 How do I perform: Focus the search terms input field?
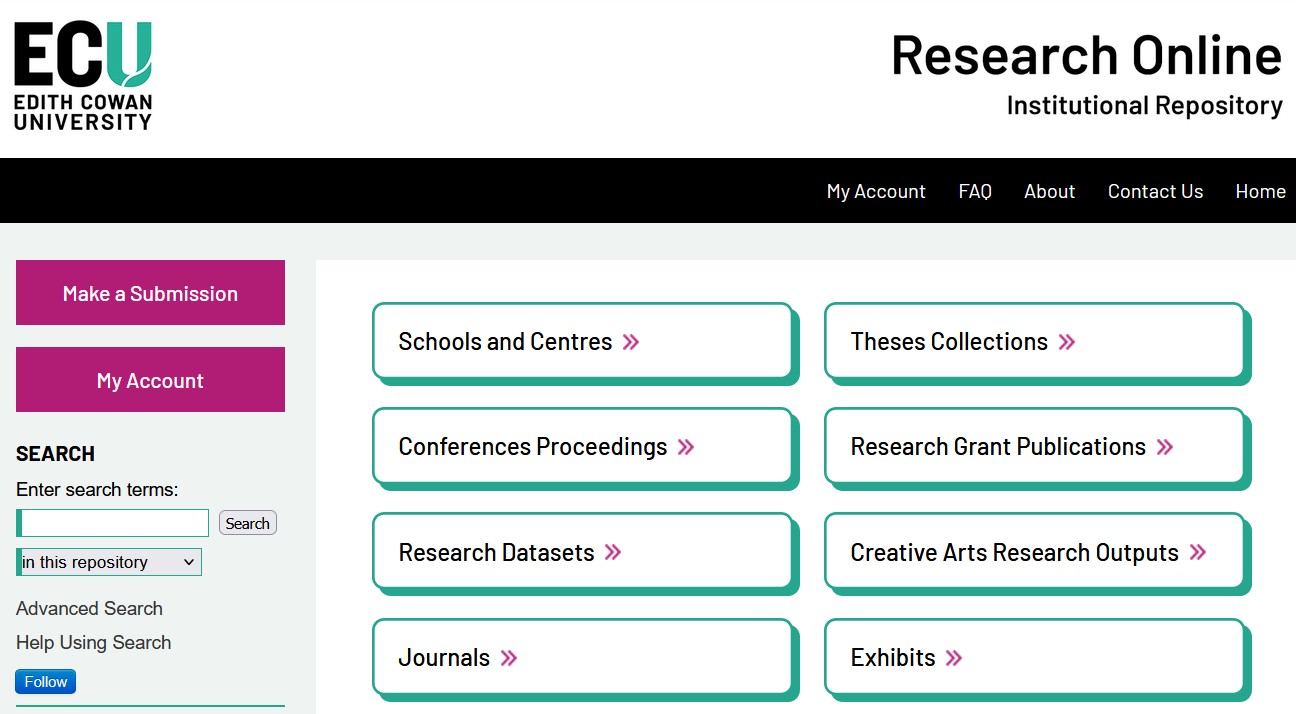(114, 523)
